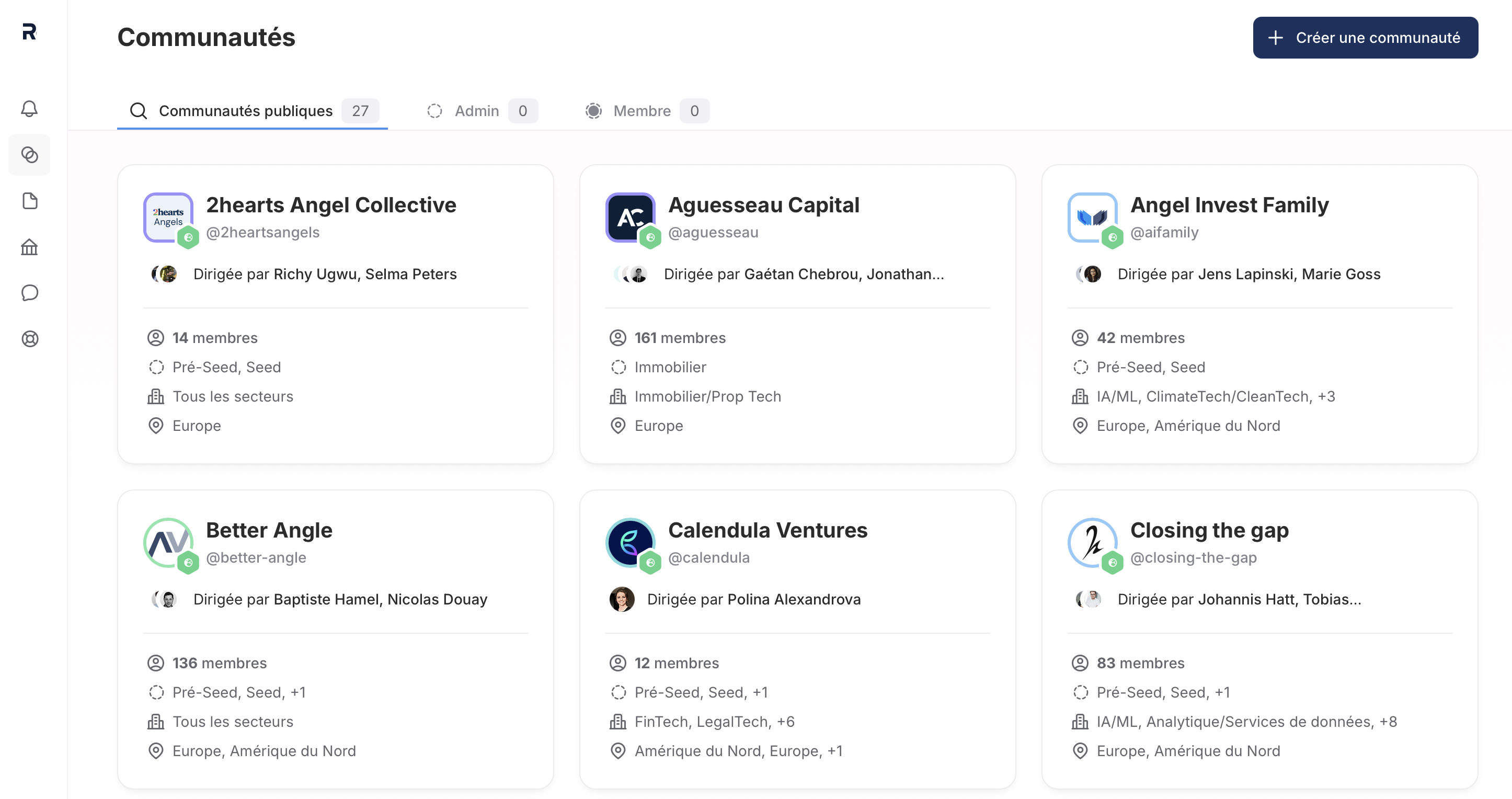Click the 136 membres text

pos(220,663)
